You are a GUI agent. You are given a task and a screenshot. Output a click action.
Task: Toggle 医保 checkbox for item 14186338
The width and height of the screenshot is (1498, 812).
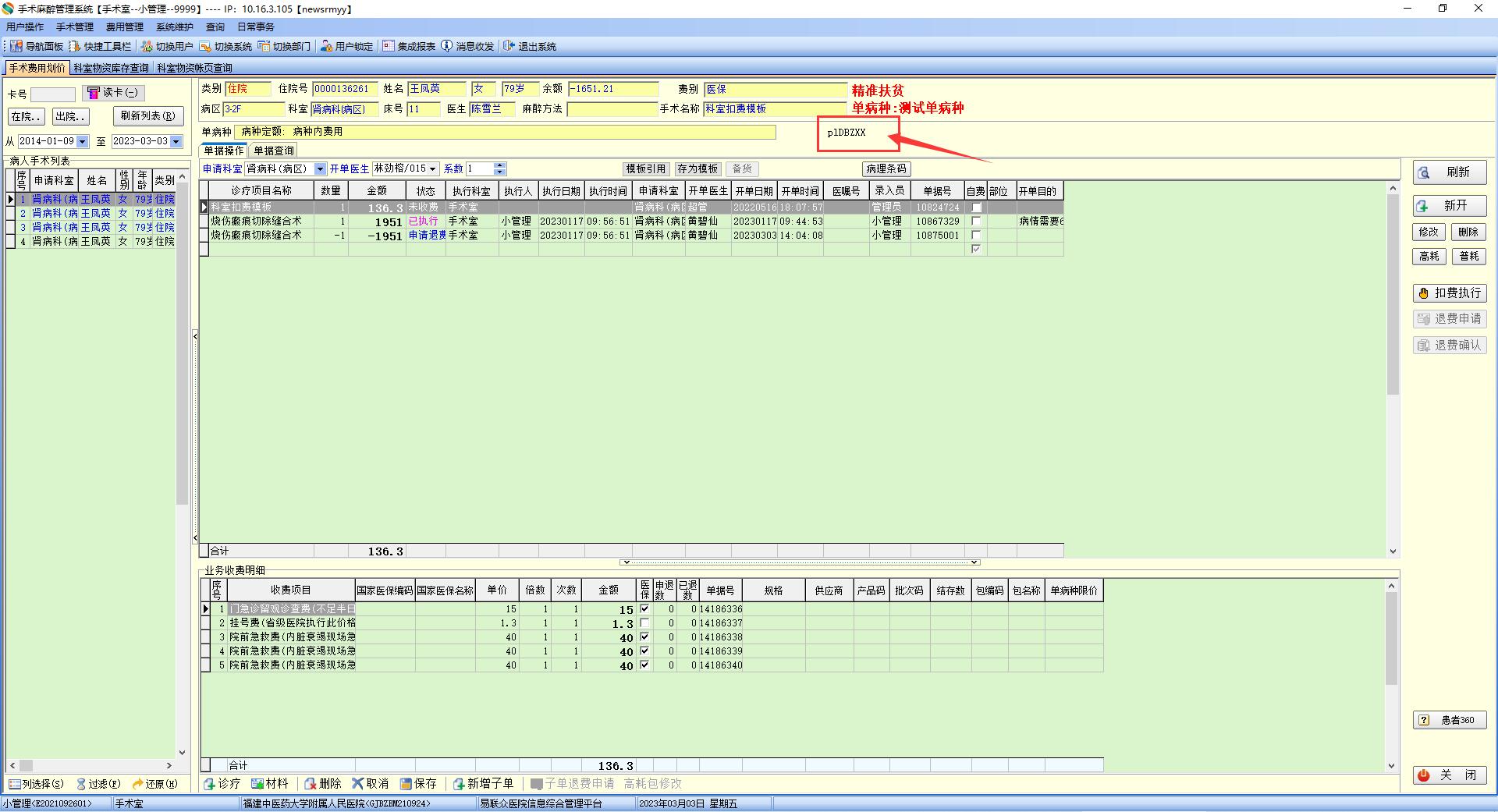[x=644, y=637]
